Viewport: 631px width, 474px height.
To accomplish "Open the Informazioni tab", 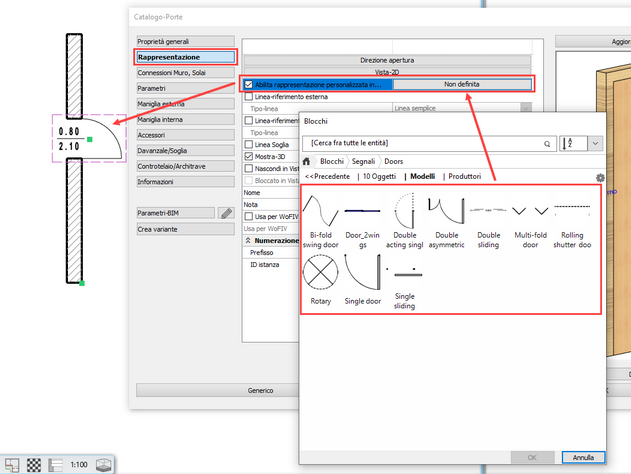I will coord(186,182).
